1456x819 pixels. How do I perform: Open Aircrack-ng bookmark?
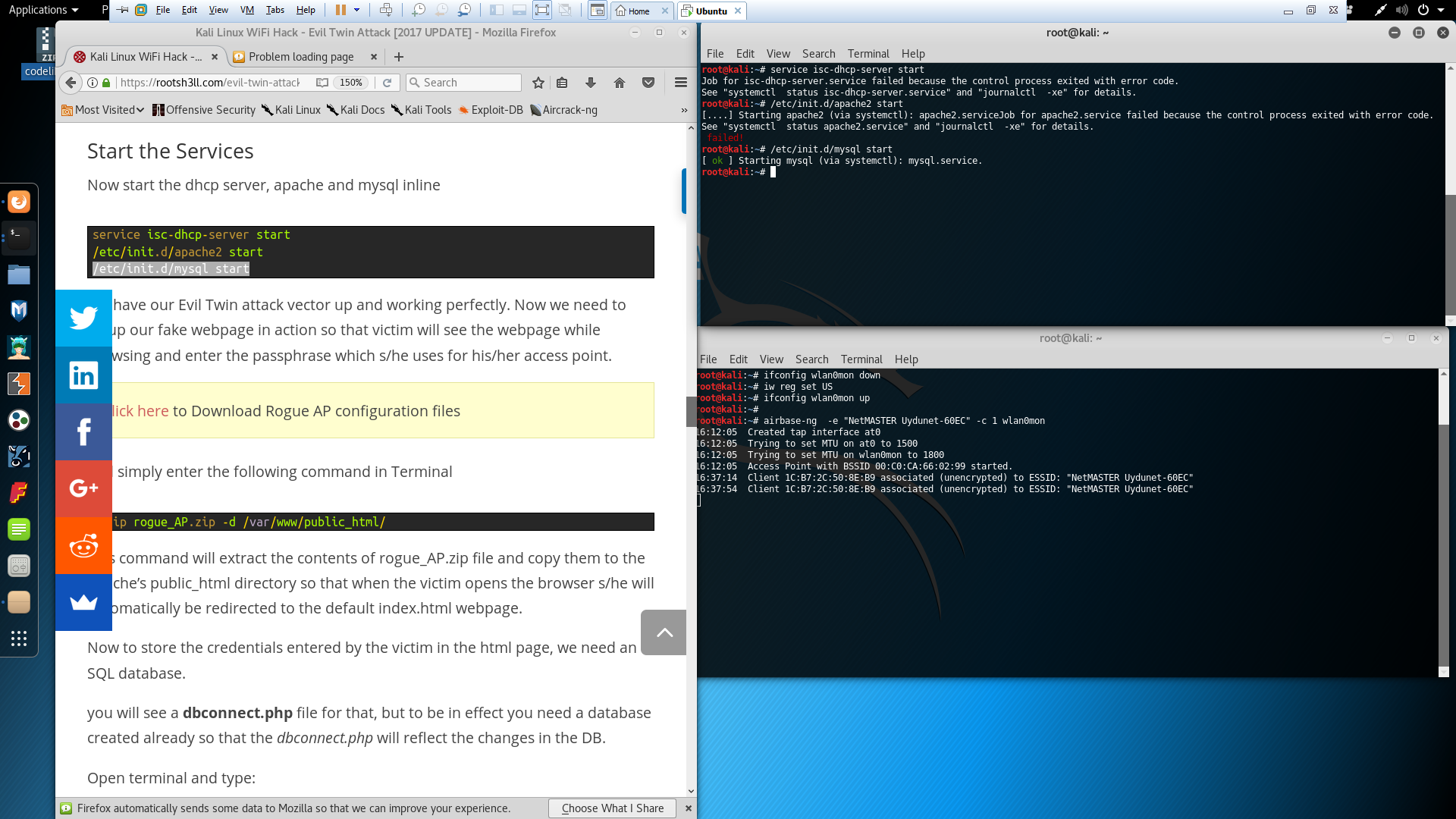point(563,110)
